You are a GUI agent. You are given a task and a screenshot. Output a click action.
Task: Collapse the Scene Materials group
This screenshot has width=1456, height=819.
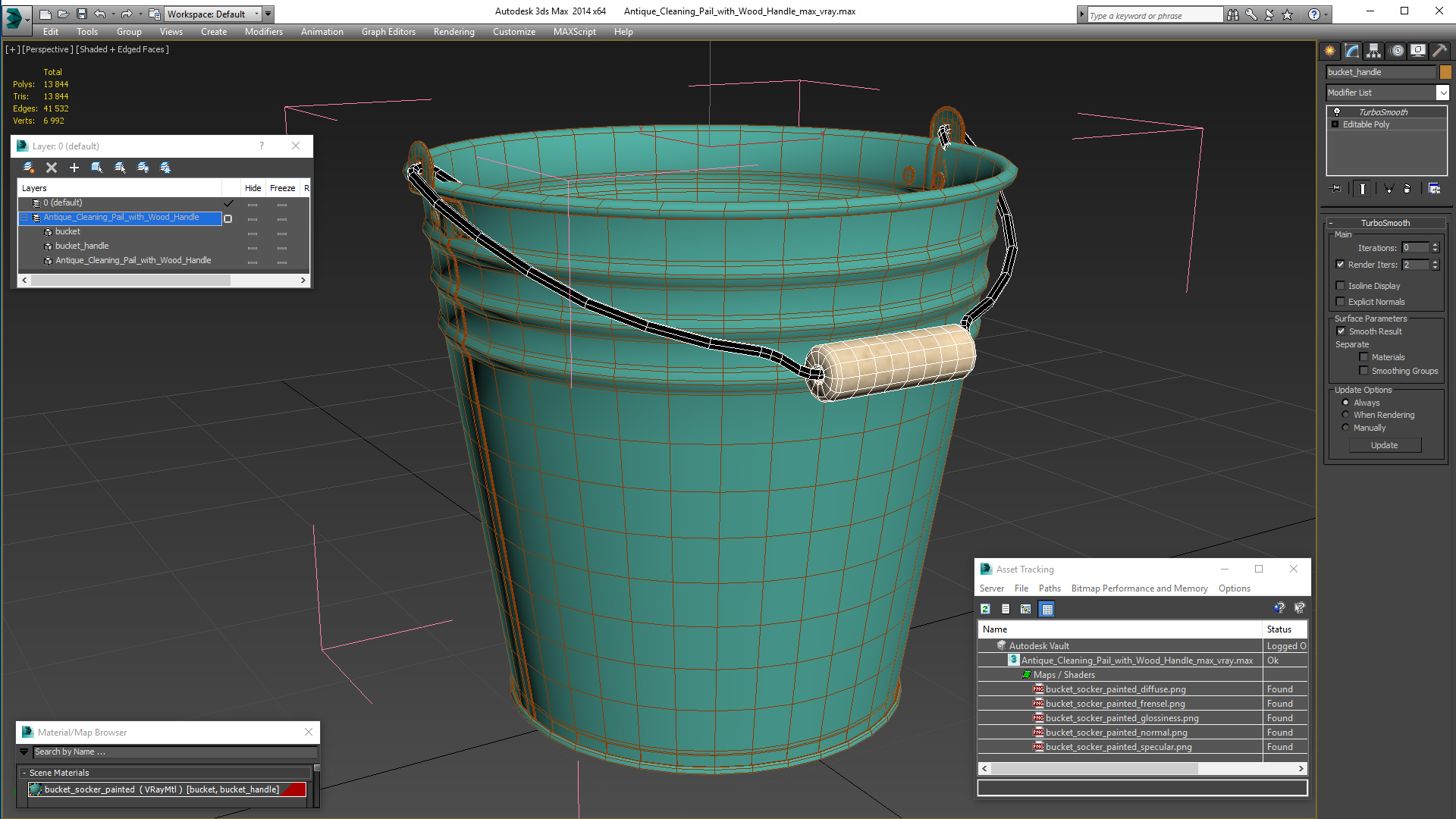(24, 773)
